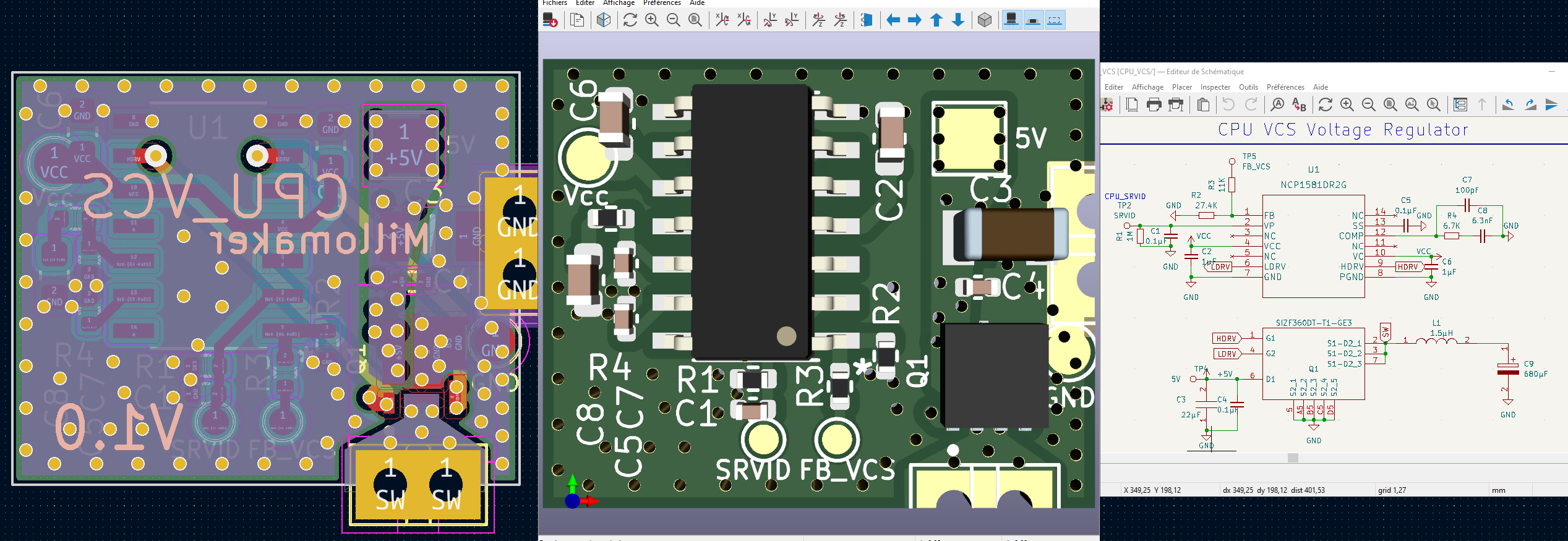Flip the board view in 3D viewer
1568x541 pixels.
(867, 20)
